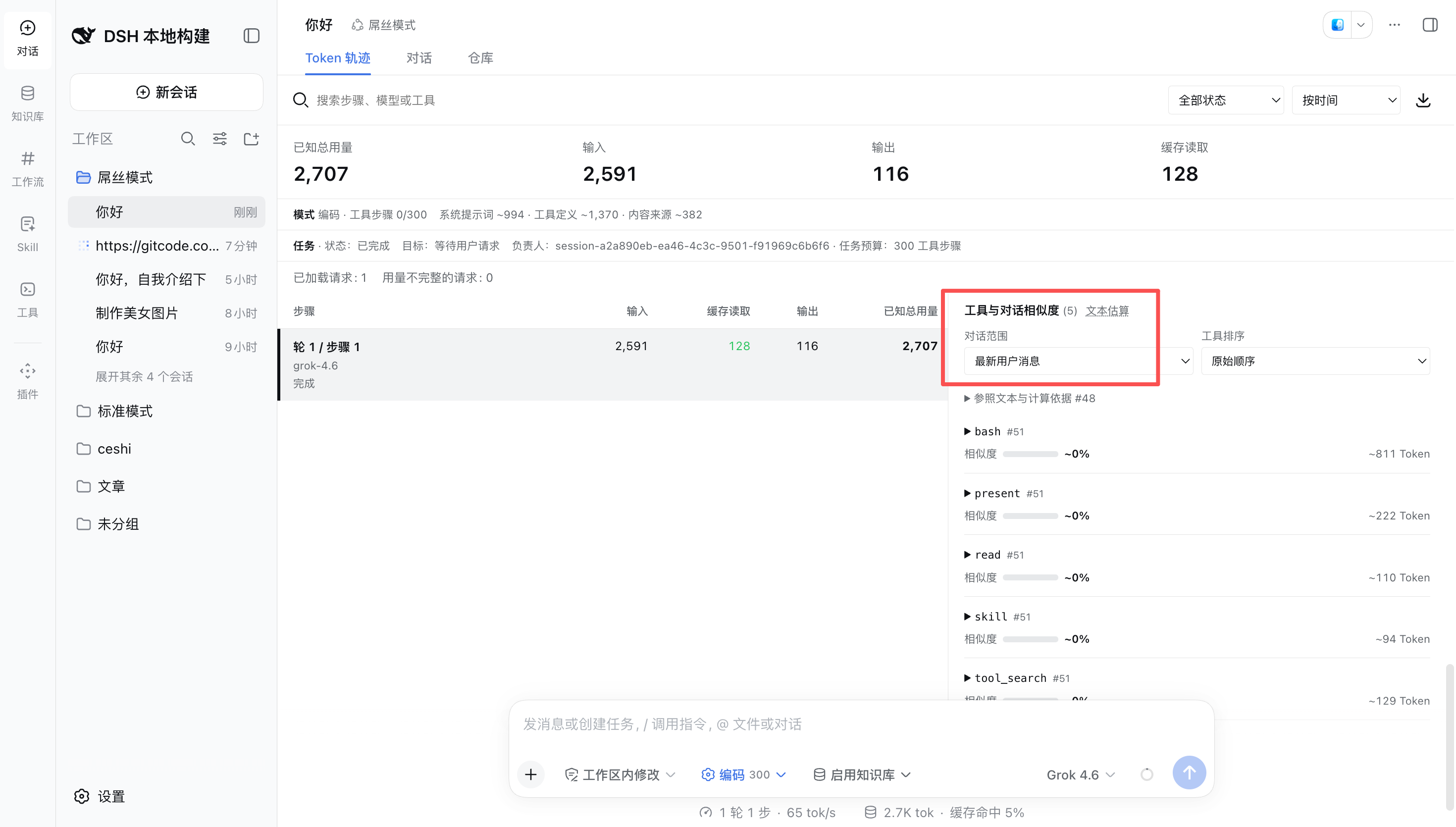Open the Skill section in sidebar
Viewport: 1456px width, 827px height.
tap(27, 234)
